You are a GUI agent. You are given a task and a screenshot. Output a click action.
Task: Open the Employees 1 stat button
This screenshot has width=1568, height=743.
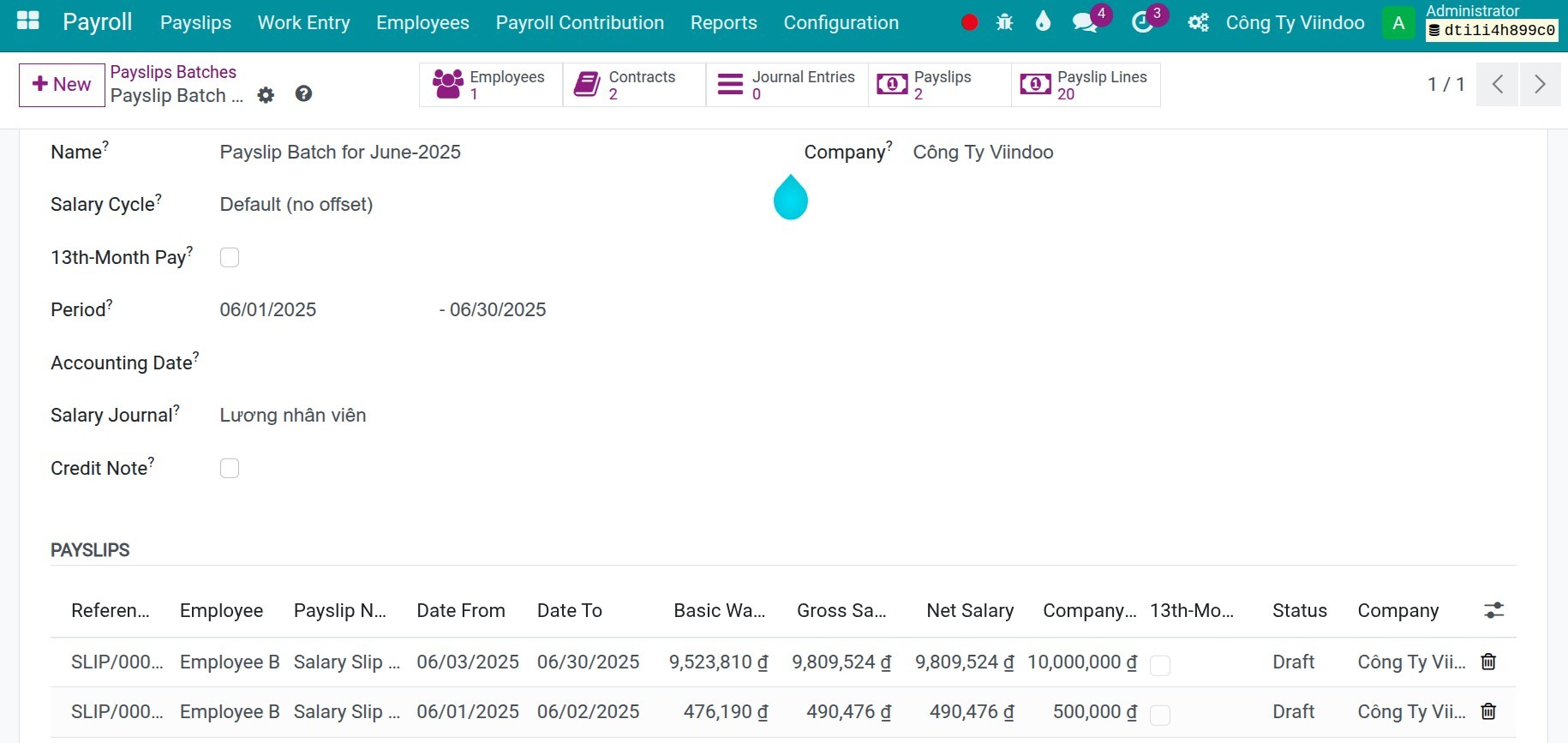click(491, 85)
